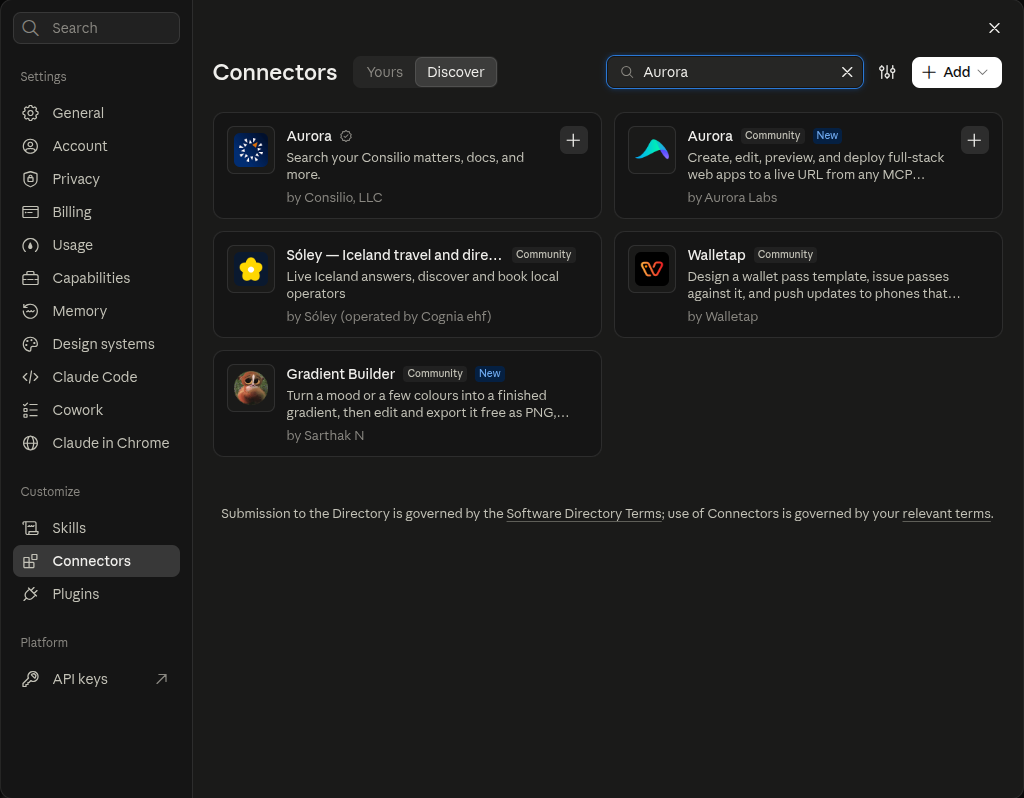Click the Community tag on Sóley card

[x=543, y=254]
